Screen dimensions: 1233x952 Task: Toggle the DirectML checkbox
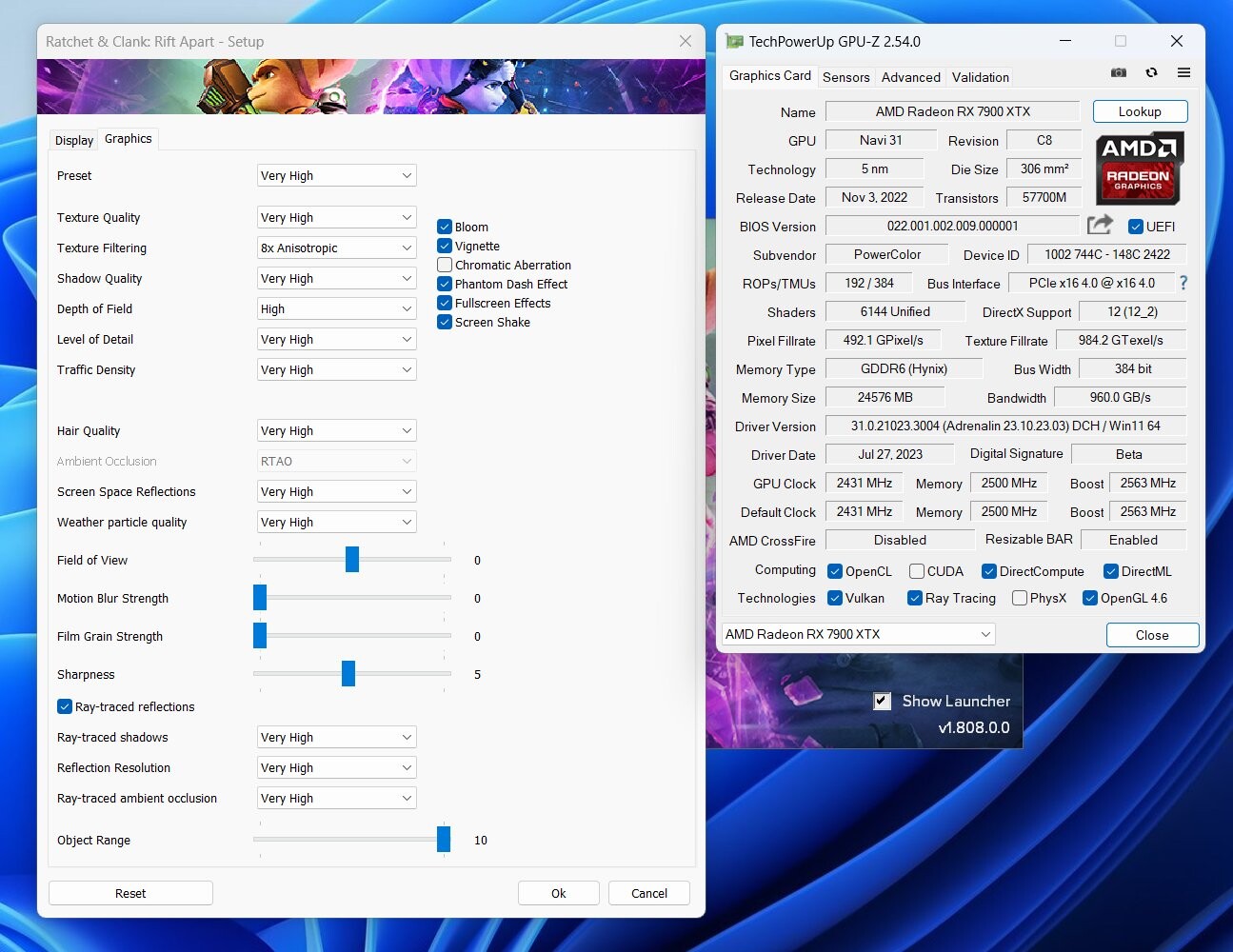pos(1111,571)
